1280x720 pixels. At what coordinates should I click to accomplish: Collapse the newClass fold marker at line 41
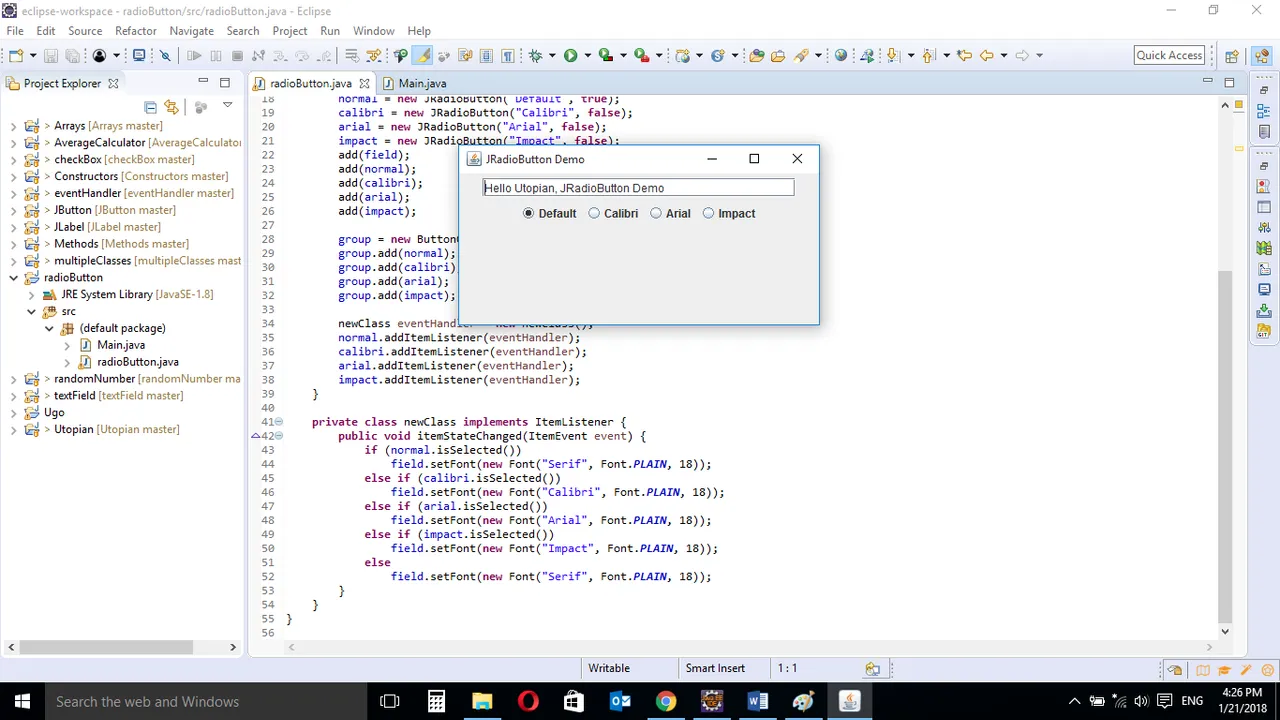tap(279, 422)
